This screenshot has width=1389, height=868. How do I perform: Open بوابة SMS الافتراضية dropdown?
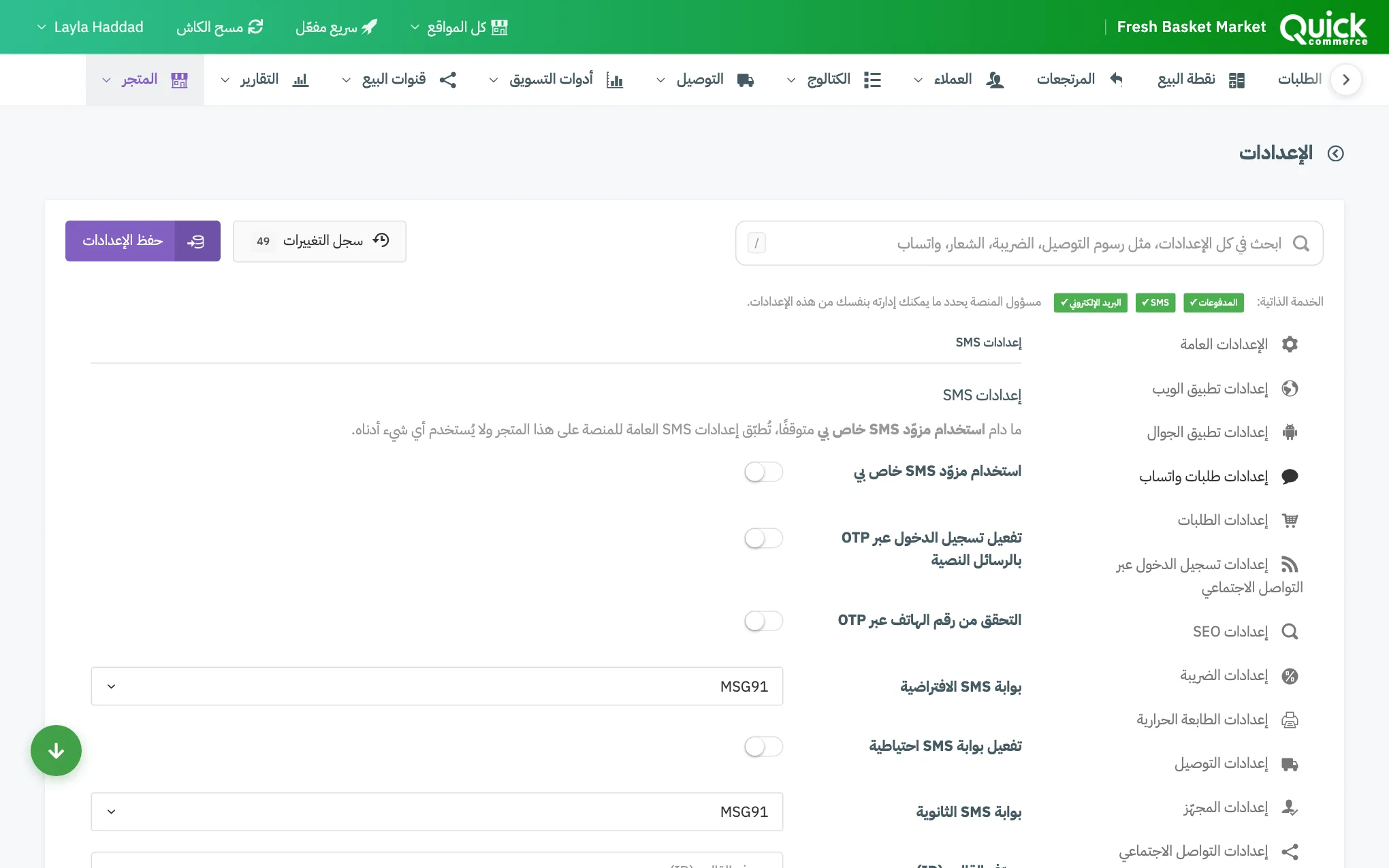(x=437, y=686)
